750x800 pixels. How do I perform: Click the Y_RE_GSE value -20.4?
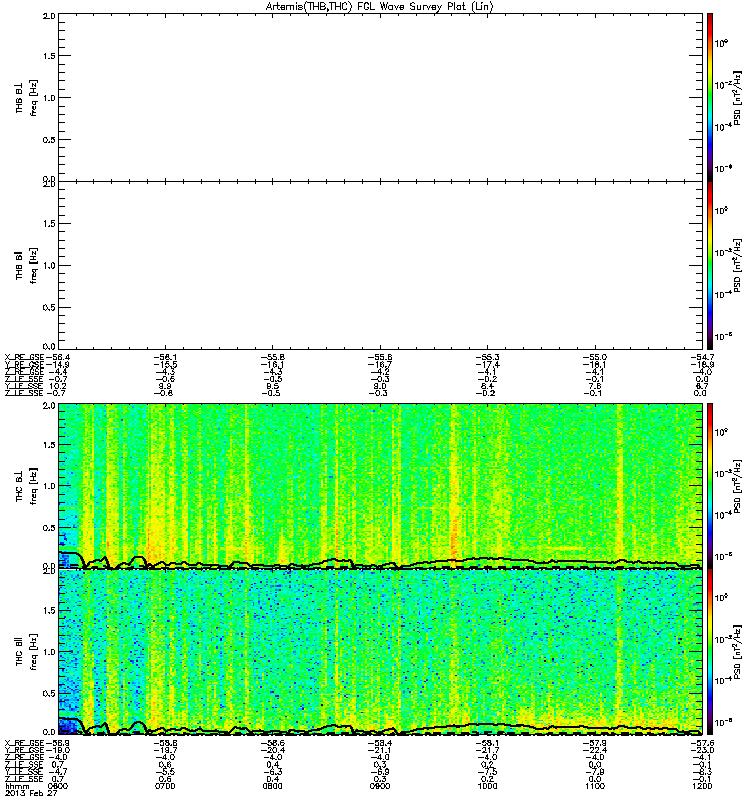(x=272, y=750)
